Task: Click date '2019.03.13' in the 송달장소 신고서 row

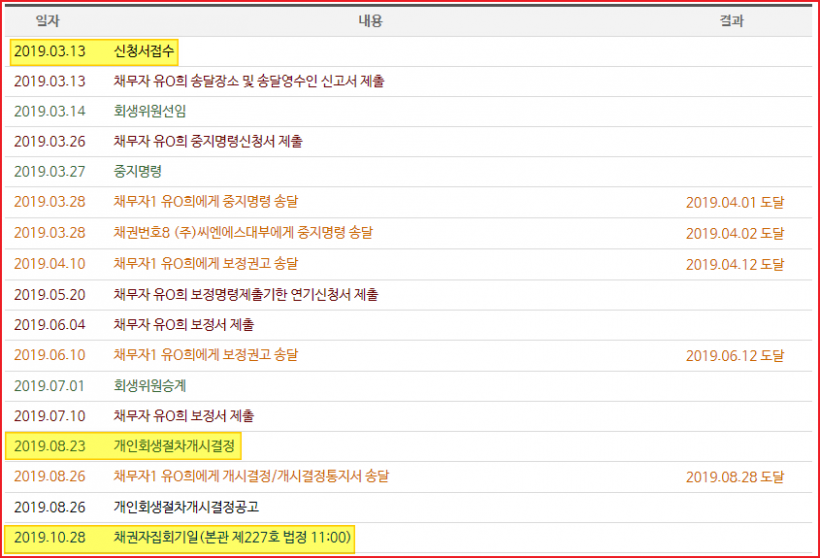Action: 50,81
